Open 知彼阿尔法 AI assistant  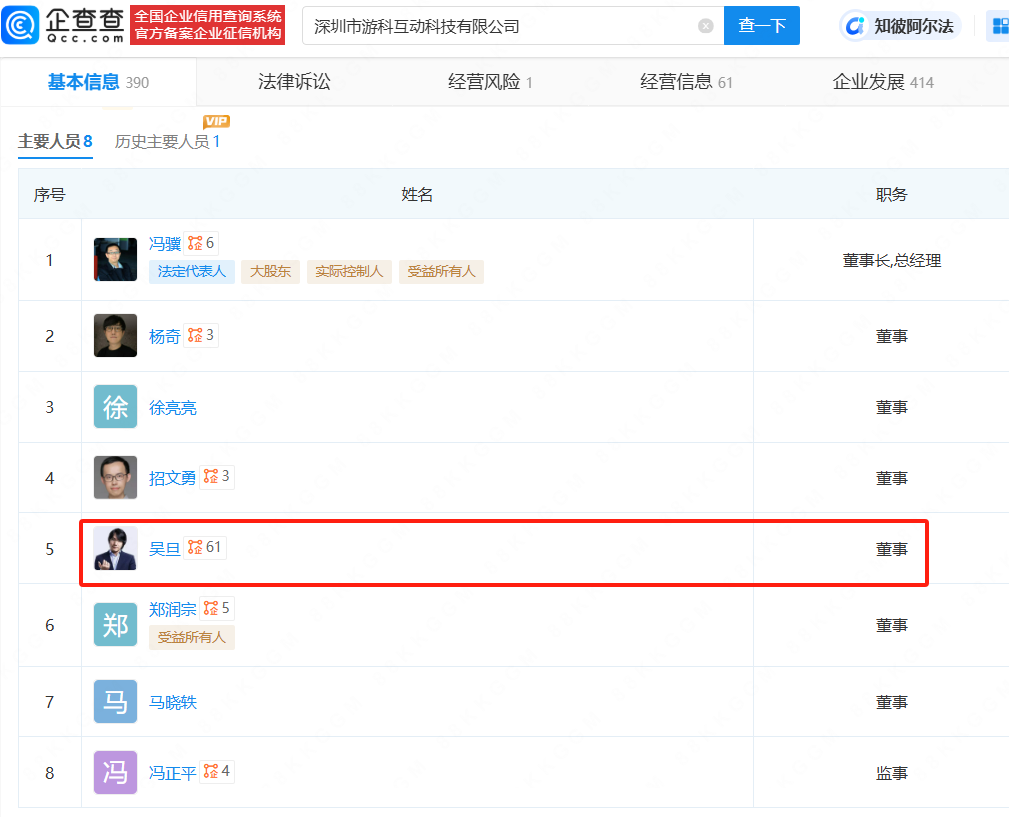(900, 26)
